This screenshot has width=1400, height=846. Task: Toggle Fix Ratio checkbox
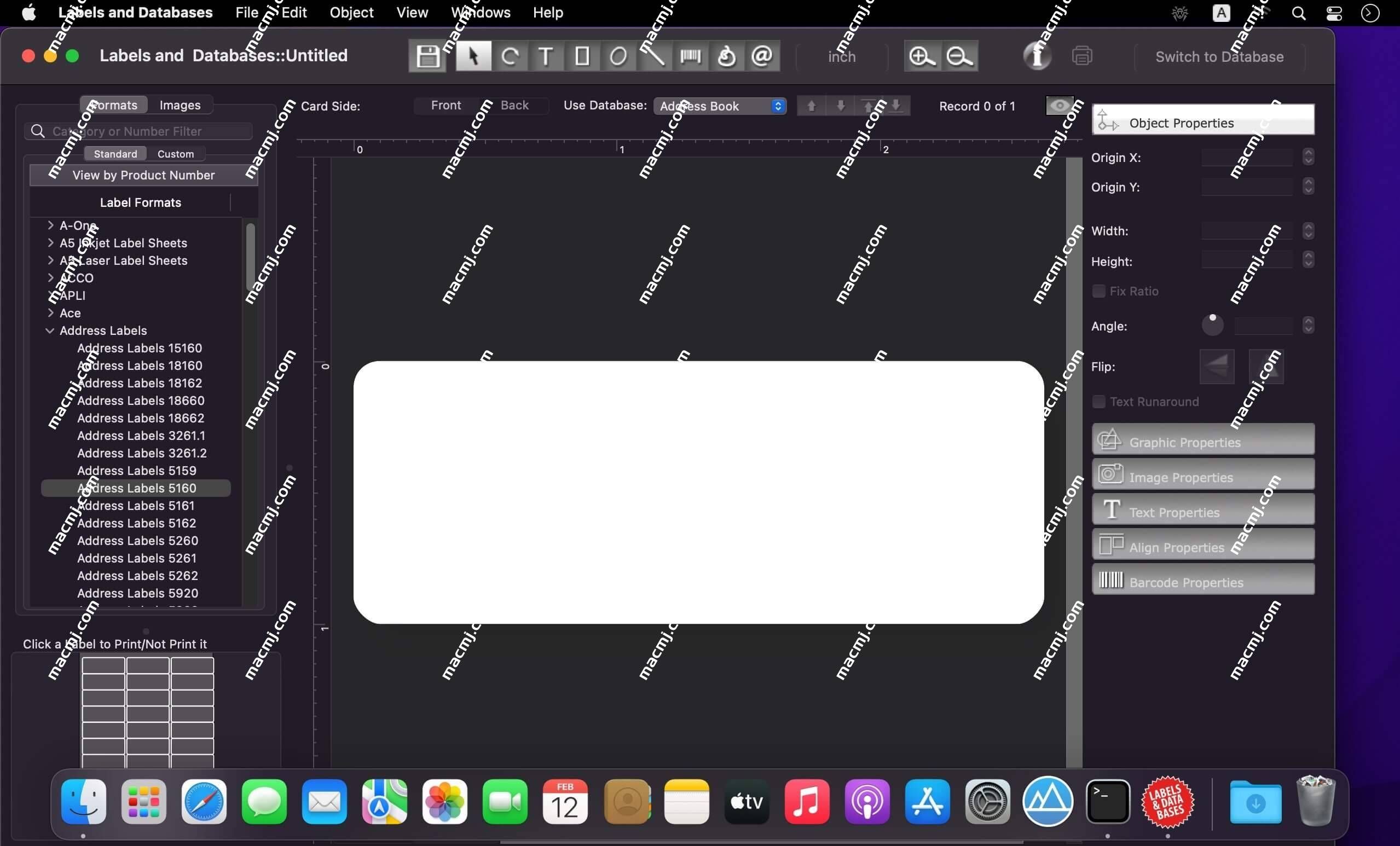[x=1099, y=290]
